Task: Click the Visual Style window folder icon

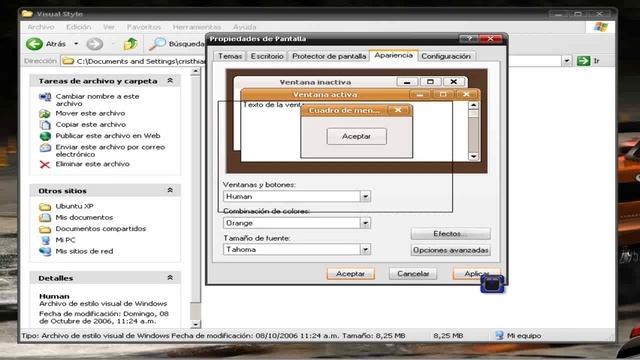Action: coord(27,13)
